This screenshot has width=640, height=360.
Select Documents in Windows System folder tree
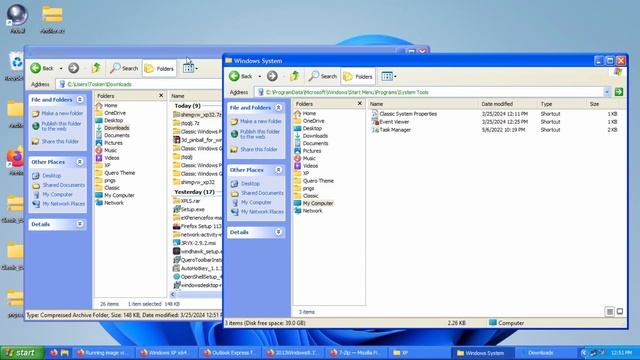click(315, 143)
